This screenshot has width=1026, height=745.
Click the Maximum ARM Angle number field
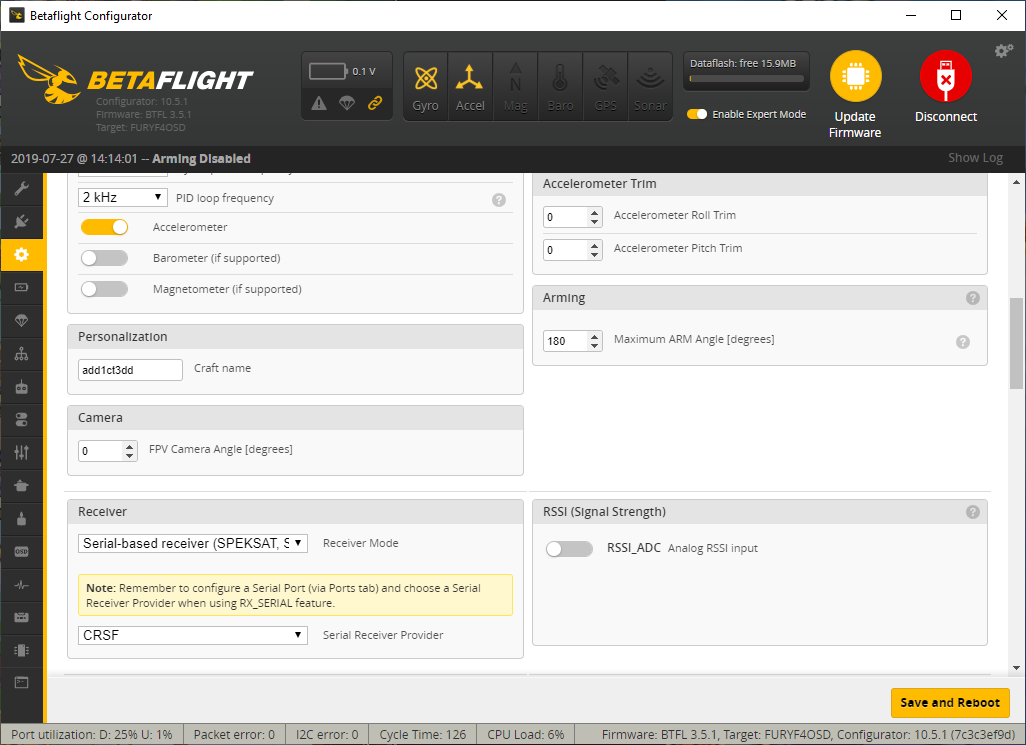coord(573,341)
